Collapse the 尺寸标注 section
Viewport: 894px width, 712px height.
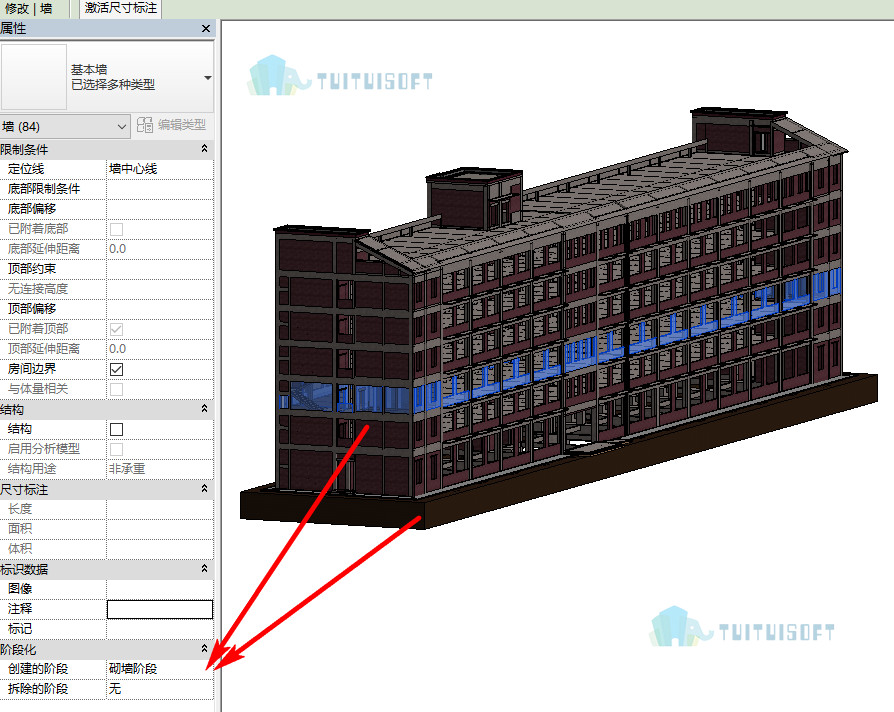[x=204, y=489]
